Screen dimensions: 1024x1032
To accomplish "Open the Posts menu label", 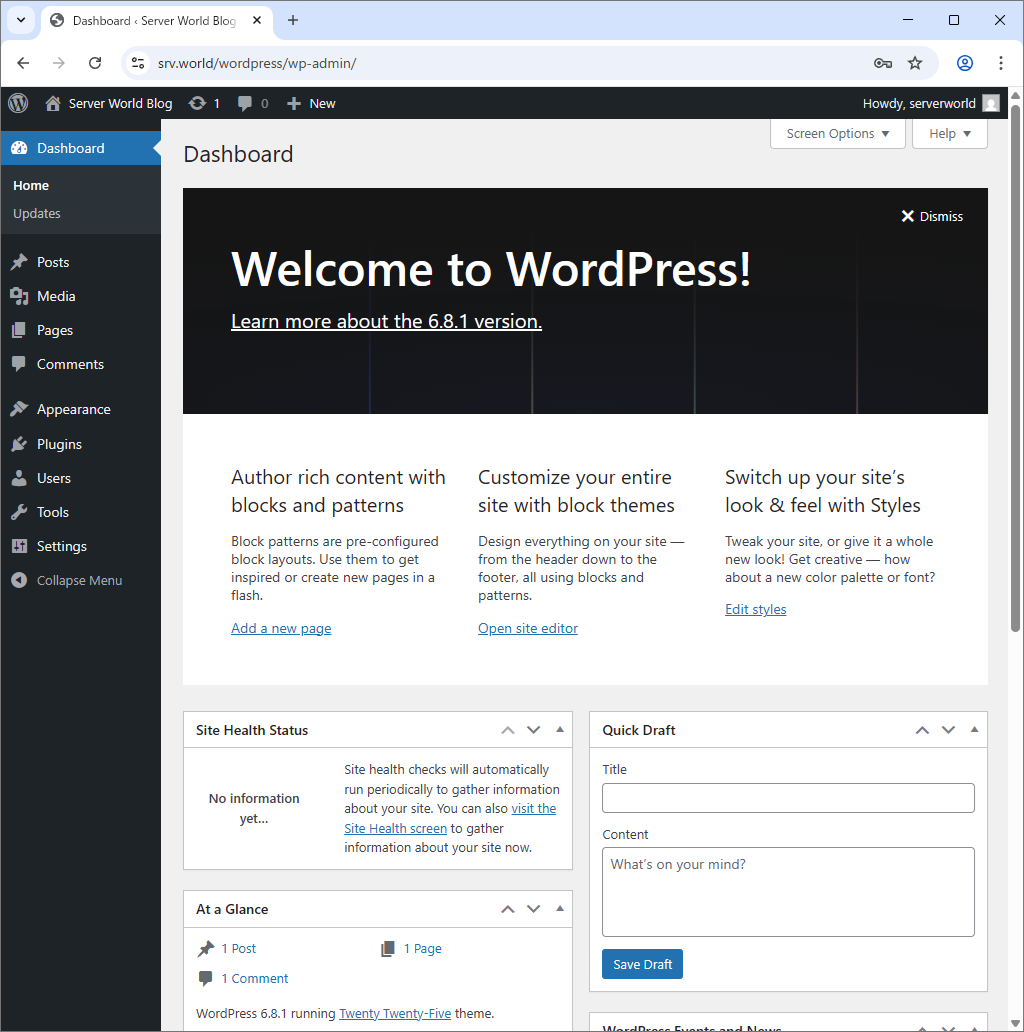I will pos(53,262).
